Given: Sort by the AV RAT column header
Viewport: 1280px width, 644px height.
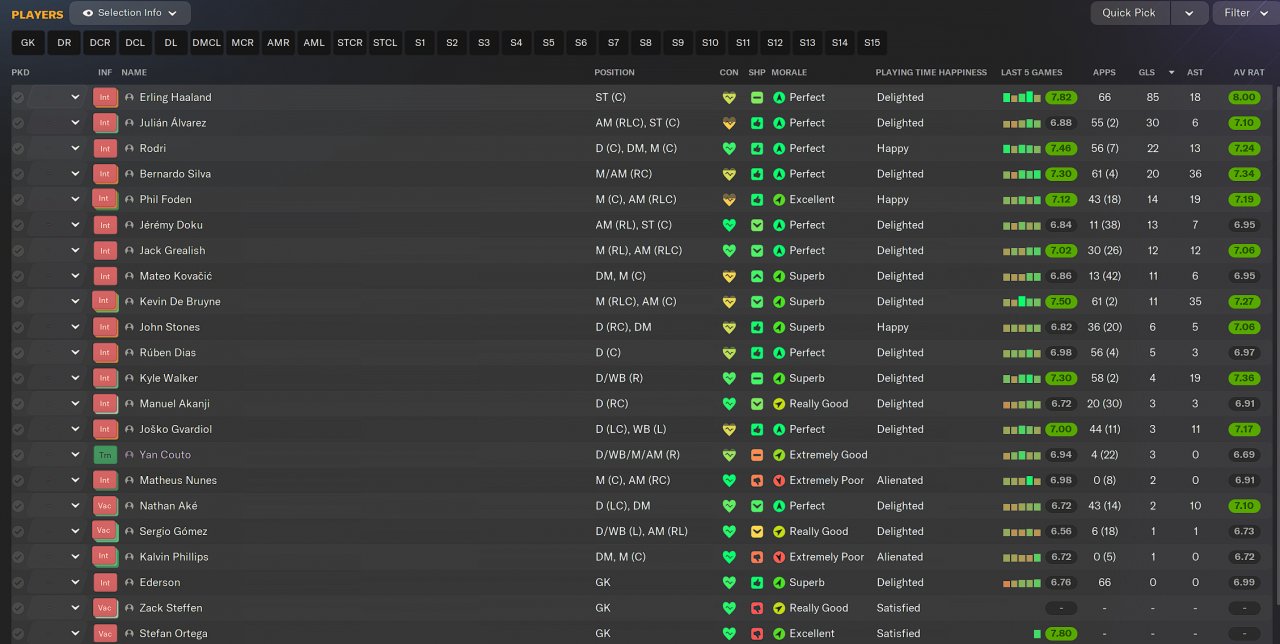Looking at the screenshot, I should (1249, 73).
